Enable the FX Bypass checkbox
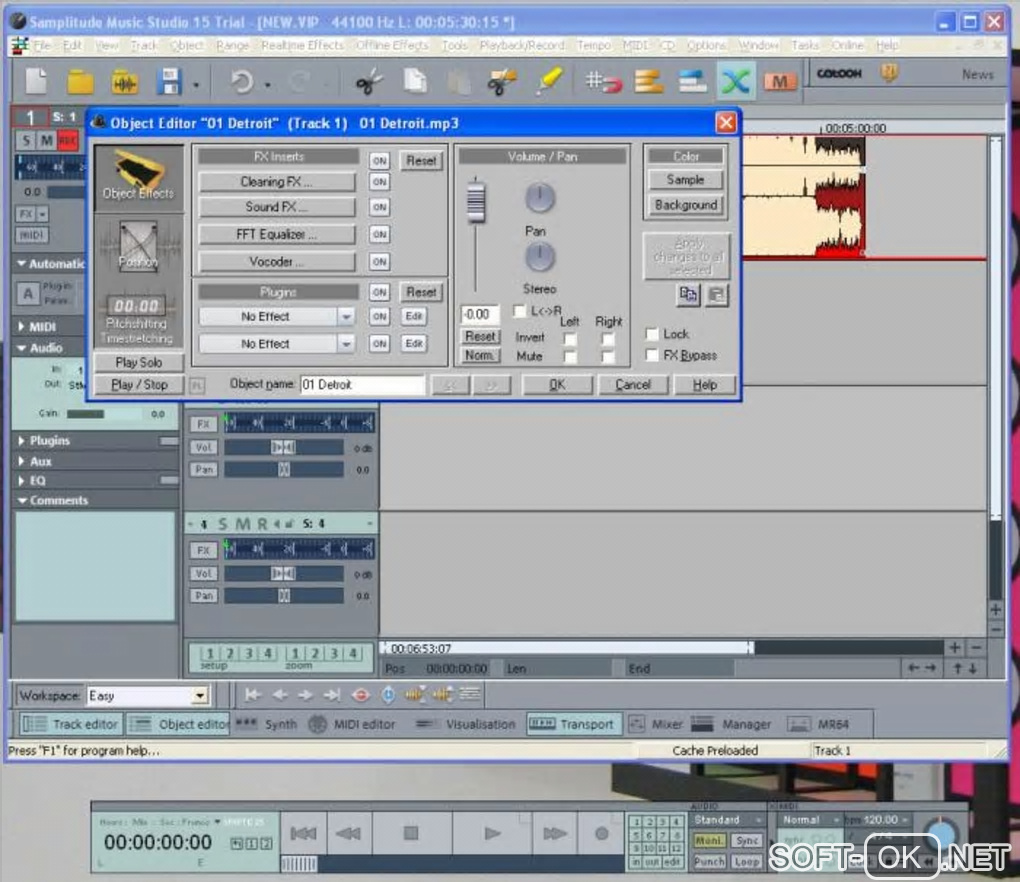The height and width of the screenshot is (882, 1020). 652,354
